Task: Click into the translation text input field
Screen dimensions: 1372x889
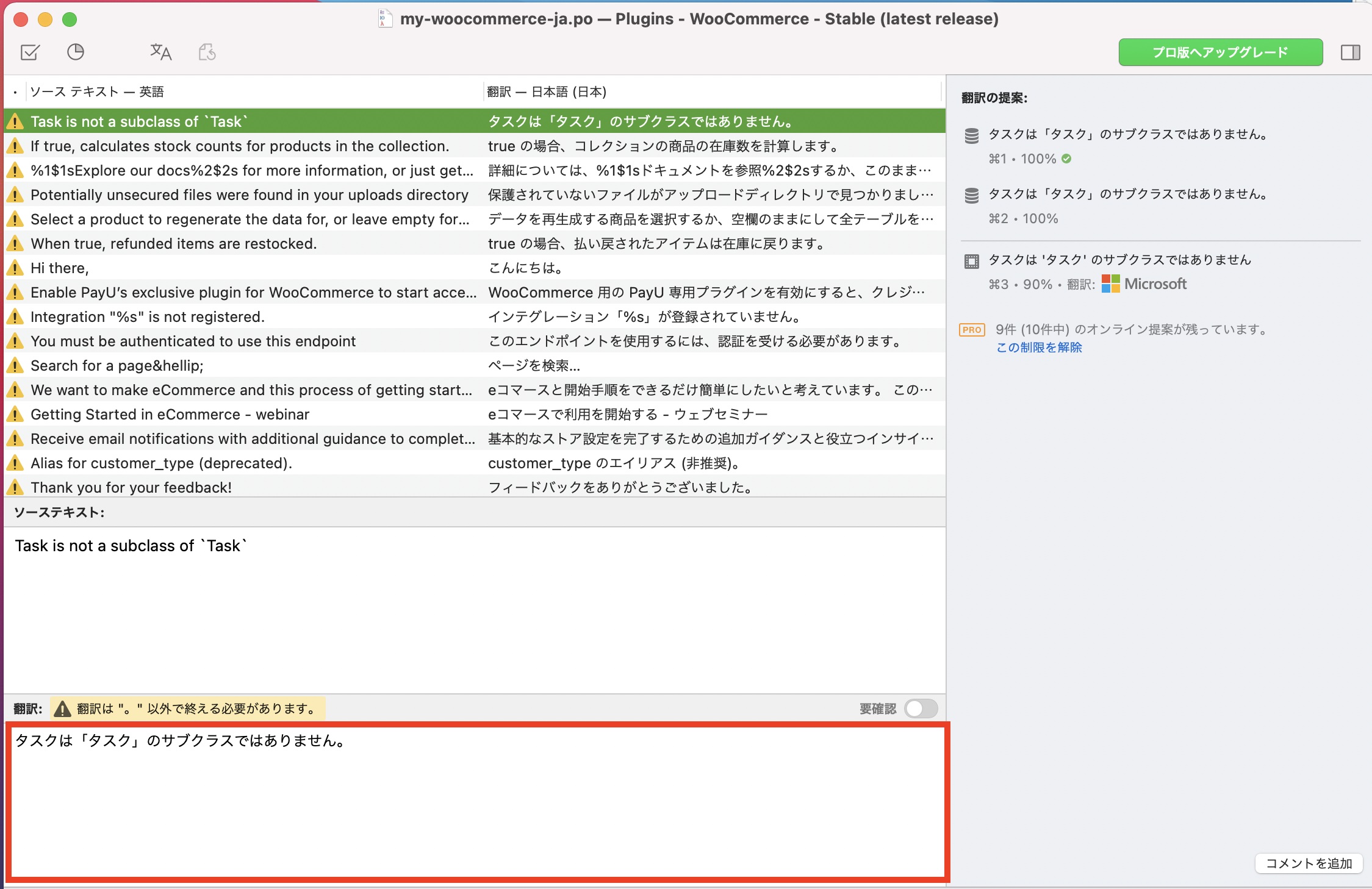Action: tap(478, 802)
